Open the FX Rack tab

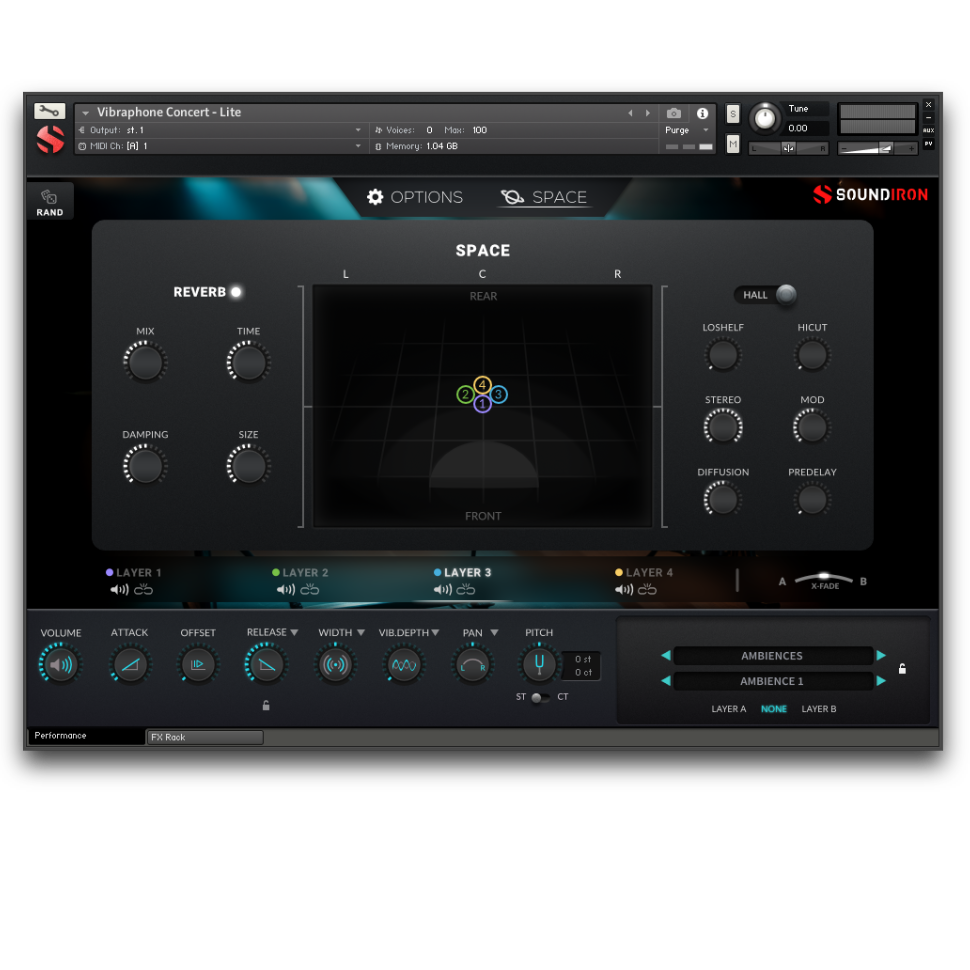(x=204, y=737)
